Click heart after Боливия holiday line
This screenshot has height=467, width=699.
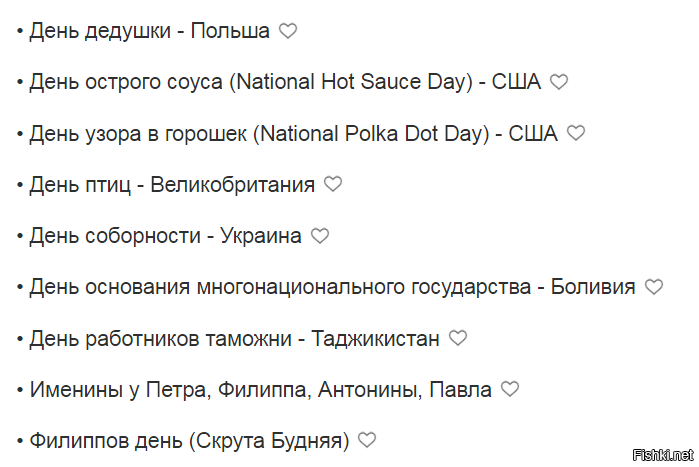tap(654, 287)
